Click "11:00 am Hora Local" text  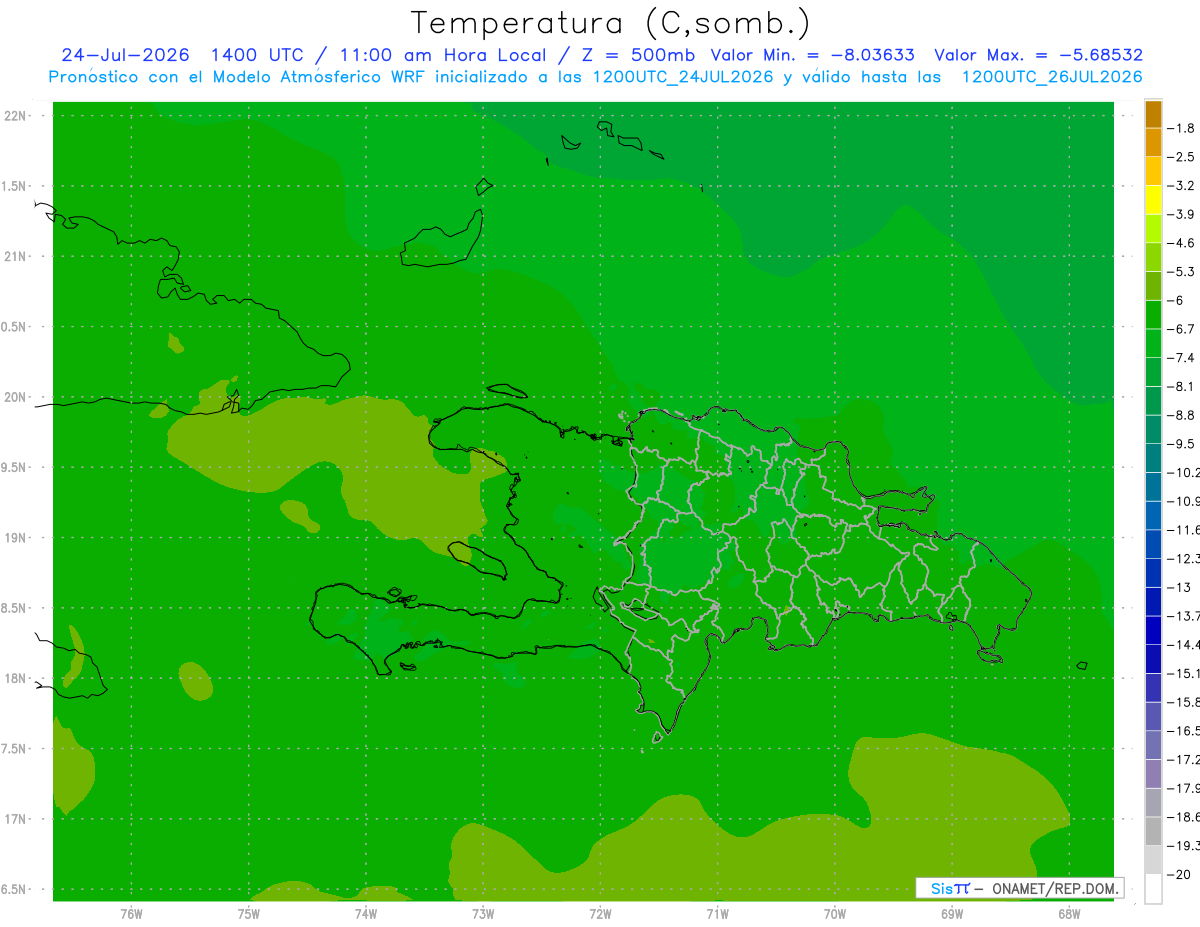(x=441, y=55)
